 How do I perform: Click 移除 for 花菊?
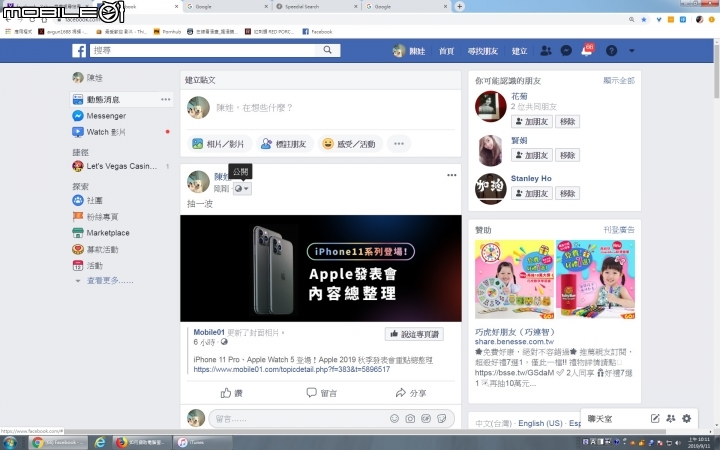click(568, 122)
